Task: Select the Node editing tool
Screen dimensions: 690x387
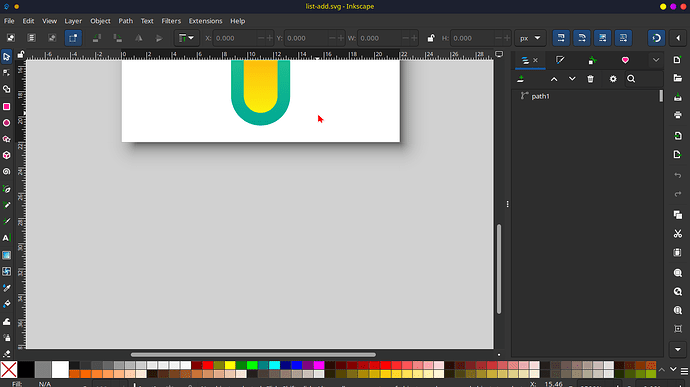Action: click(7, 73)
